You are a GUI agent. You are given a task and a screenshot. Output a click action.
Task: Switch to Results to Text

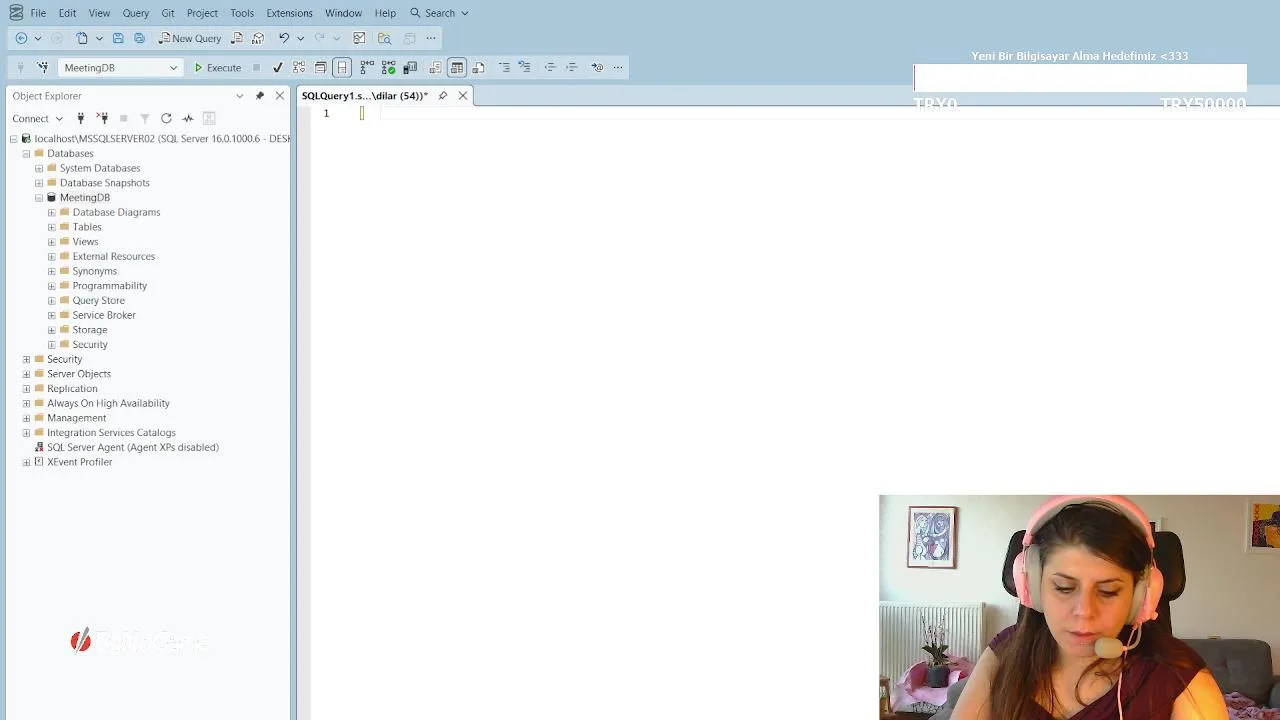point(435,67)
